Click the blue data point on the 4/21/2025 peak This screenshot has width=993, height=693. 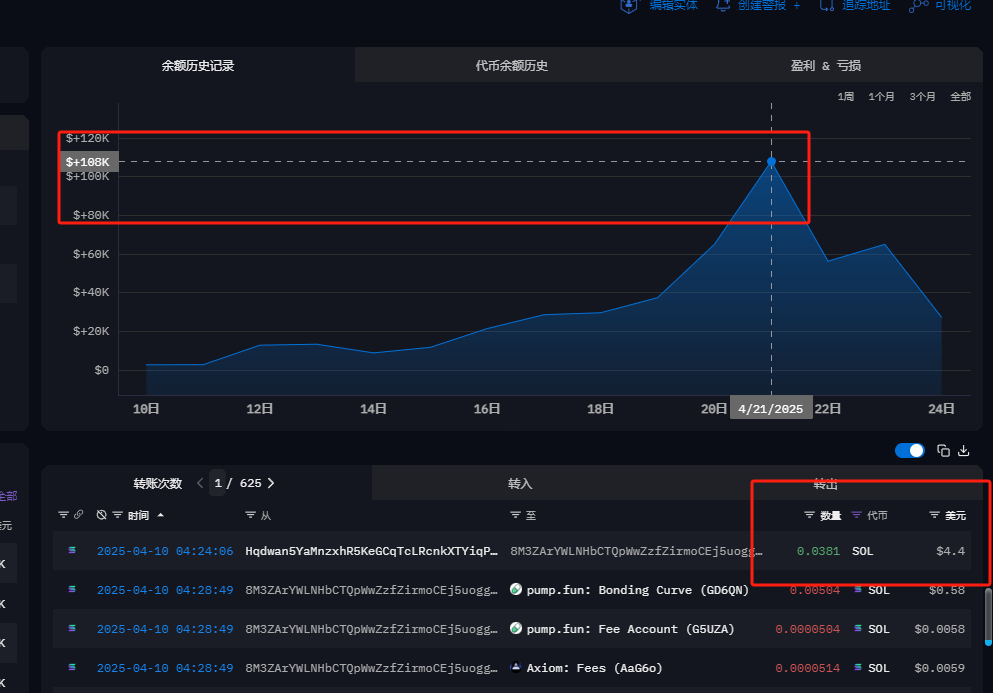771,162
